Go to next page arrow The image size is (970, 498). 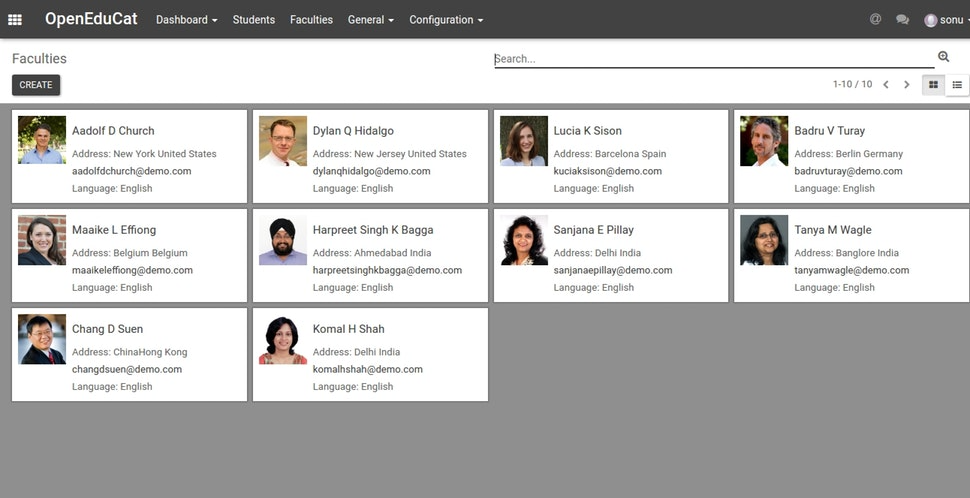click(x=907, y=85)
